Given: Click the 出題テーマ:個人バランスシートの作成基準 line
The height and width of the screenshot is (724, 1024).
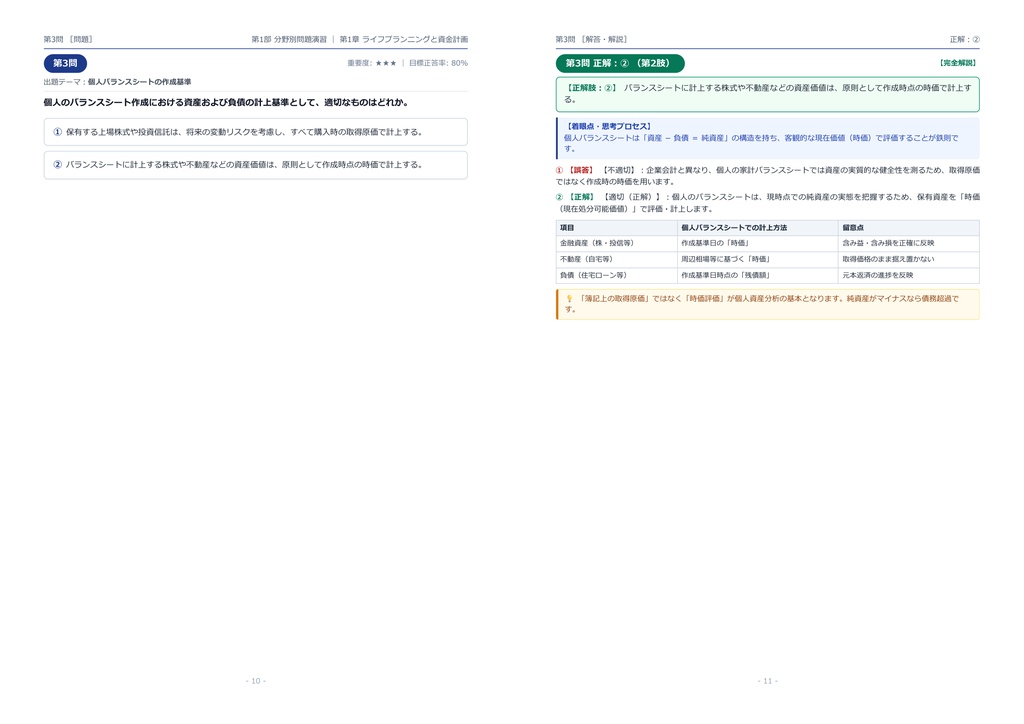Looking at the screenshot, I should (x=118, y=82).
